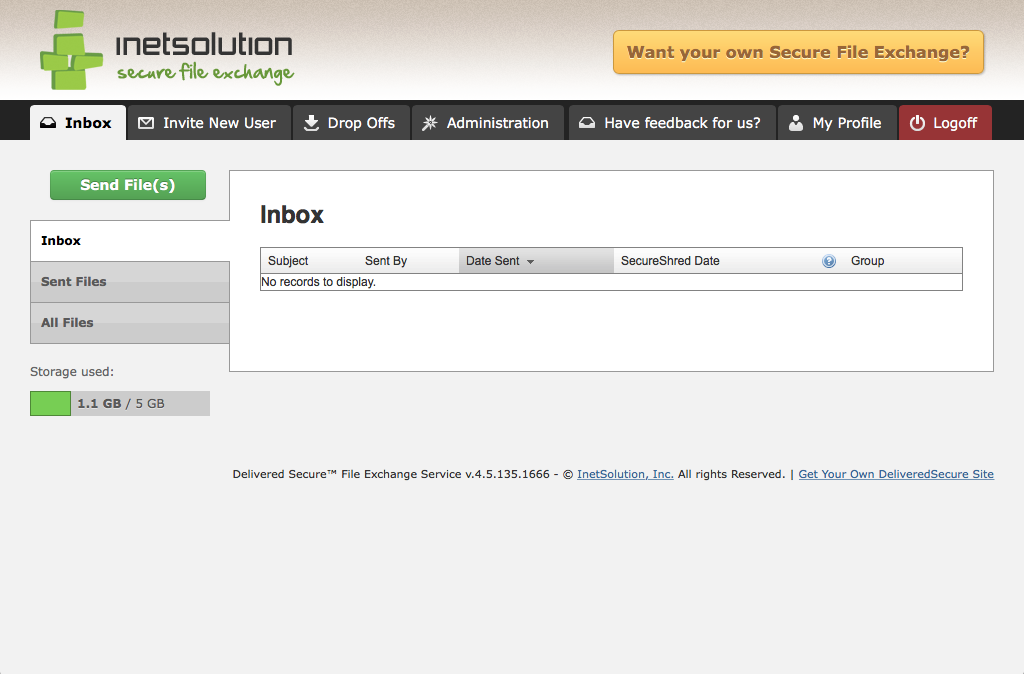
Task: Select the Inbox cloud icon
Action: pos(48,122)
